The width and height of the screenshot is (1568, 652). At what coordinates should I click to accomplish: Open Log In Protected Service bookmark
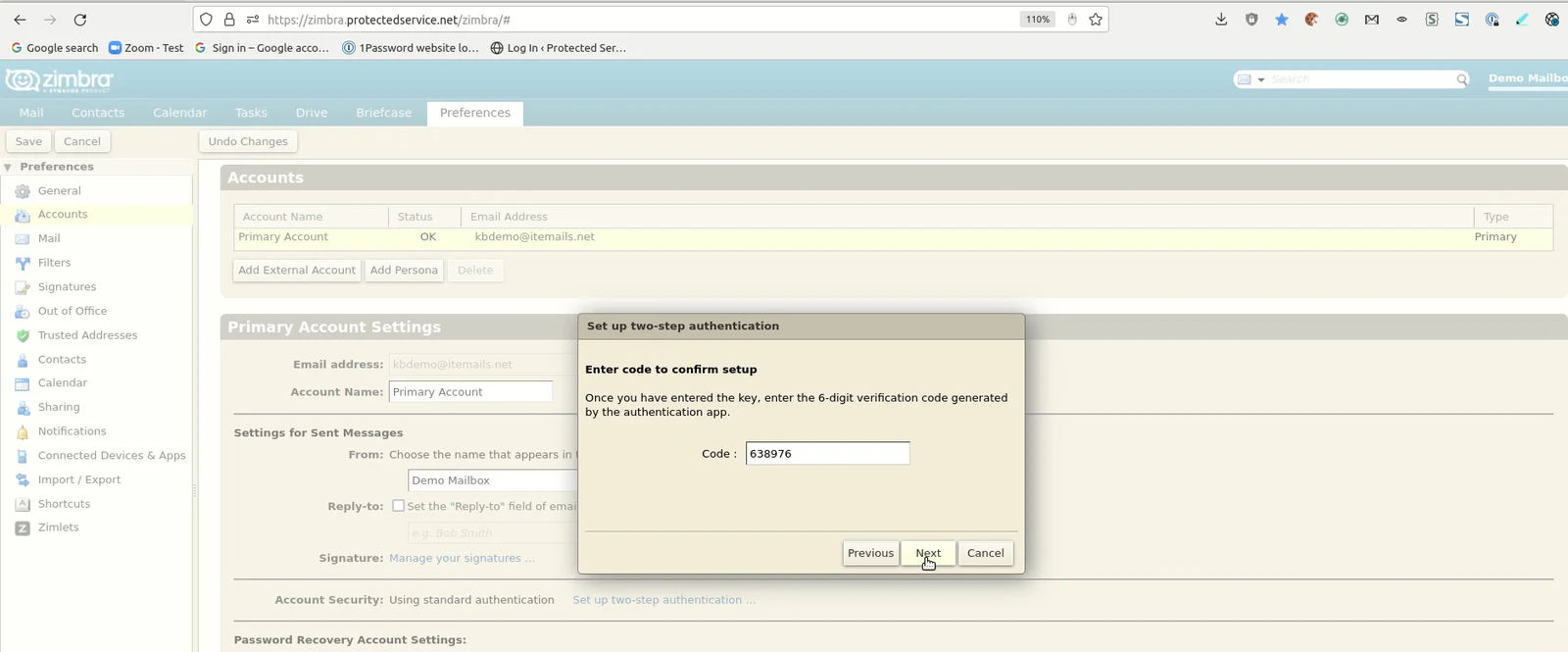tap(559, 48)
